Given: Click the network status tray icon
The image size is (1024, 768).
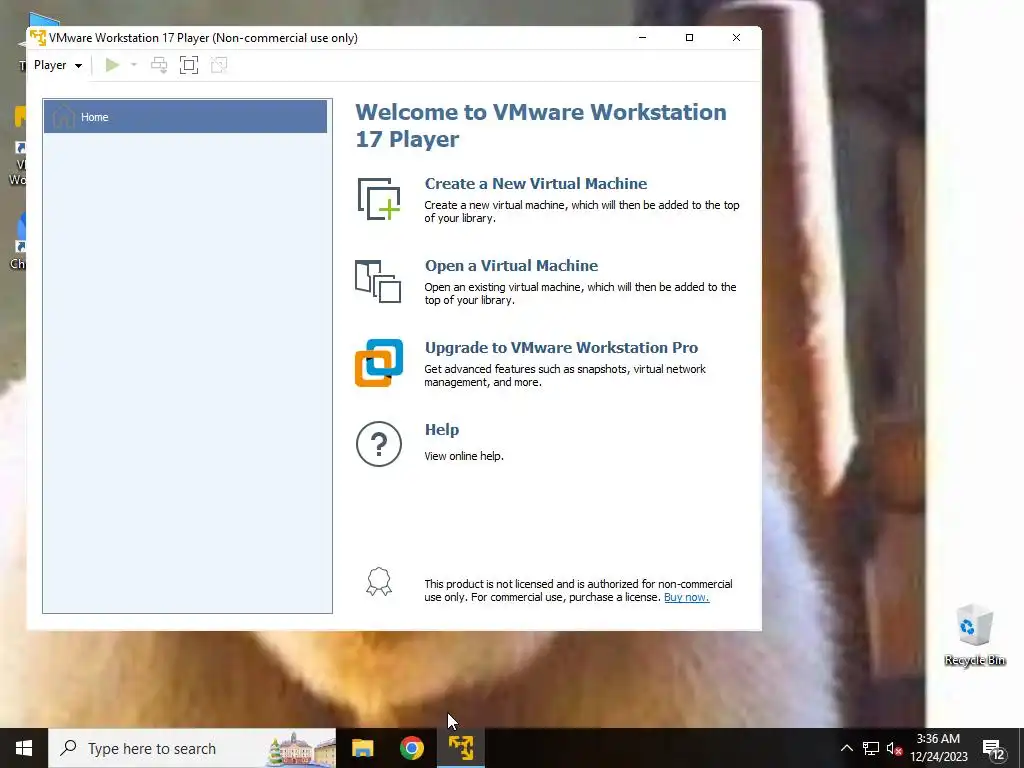Looking at the screenshot, I should tap(871, 748).
